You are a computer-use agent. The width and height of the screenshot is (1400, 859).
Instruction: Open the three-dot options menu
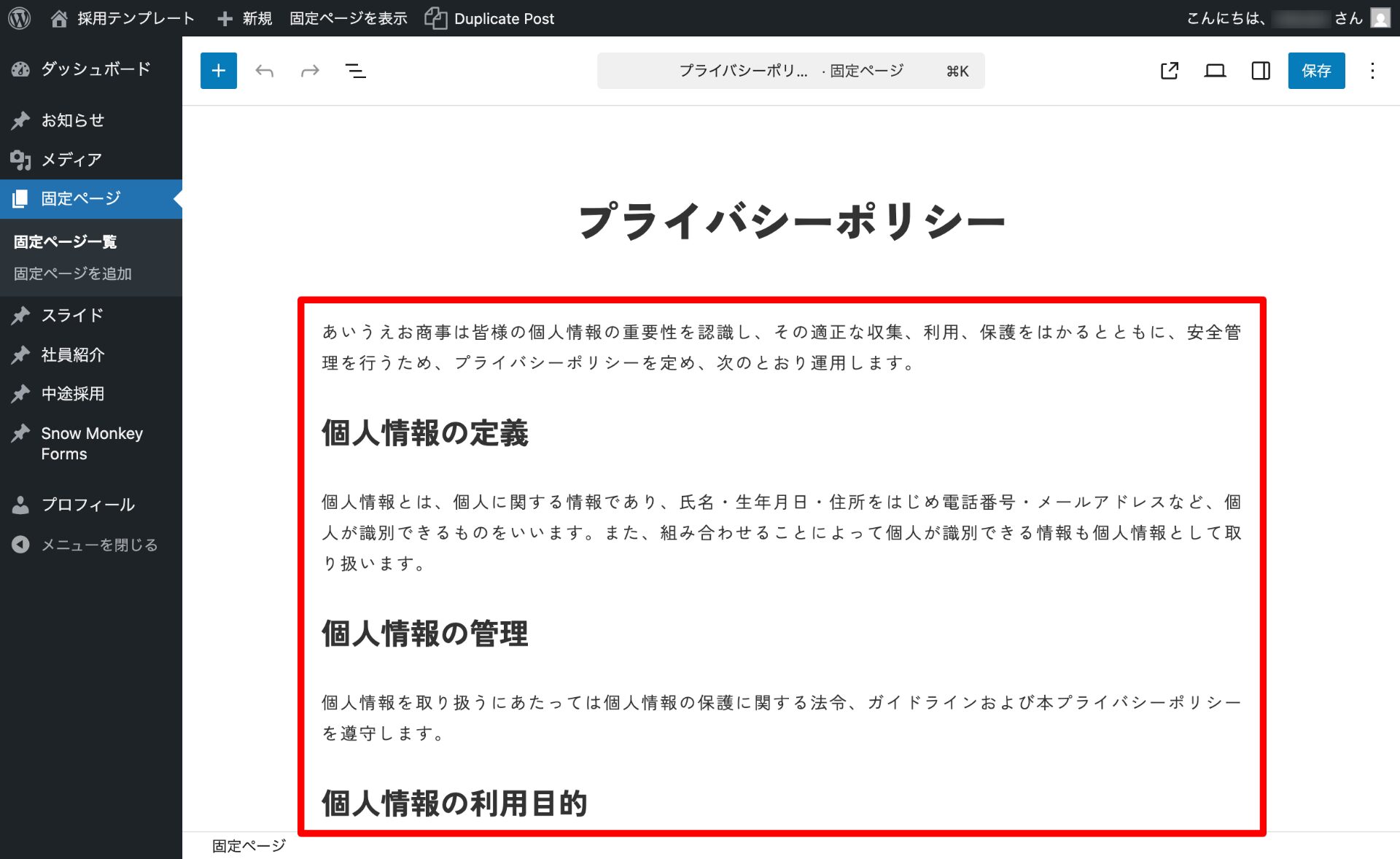point(1372,71)
